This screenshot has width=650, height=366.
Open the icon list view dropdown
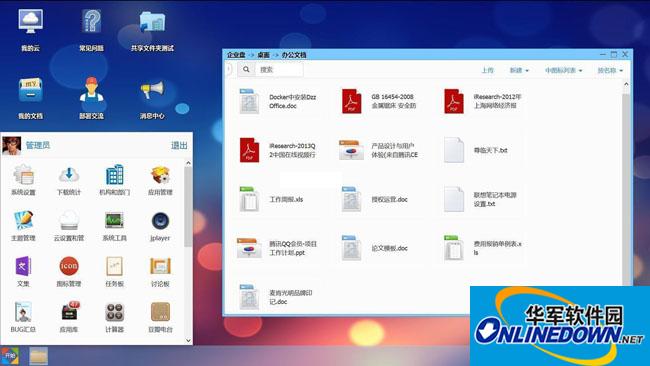pyautogui.click(x=563, y=70)
